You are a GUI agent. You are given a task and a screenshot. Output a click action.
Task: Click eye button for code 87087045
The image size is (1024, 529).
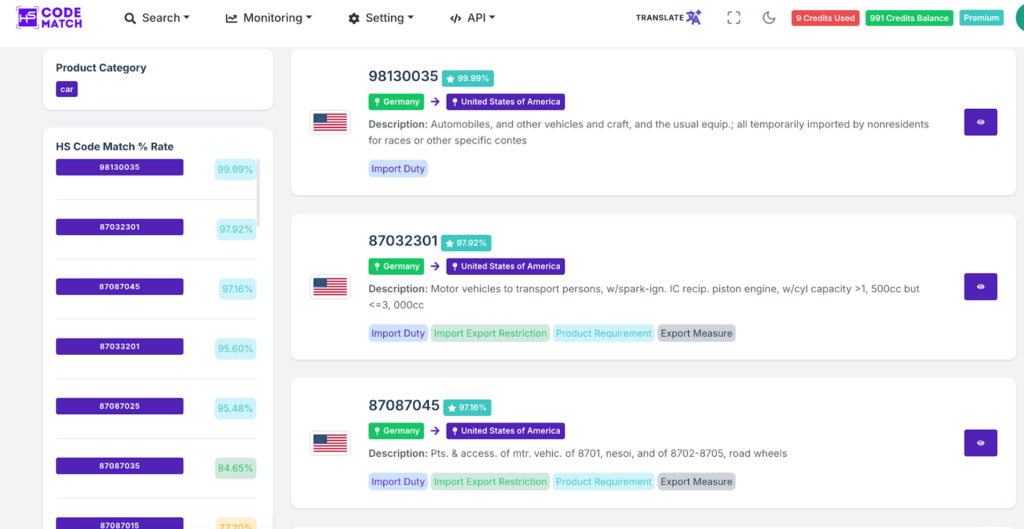(980, 443)
